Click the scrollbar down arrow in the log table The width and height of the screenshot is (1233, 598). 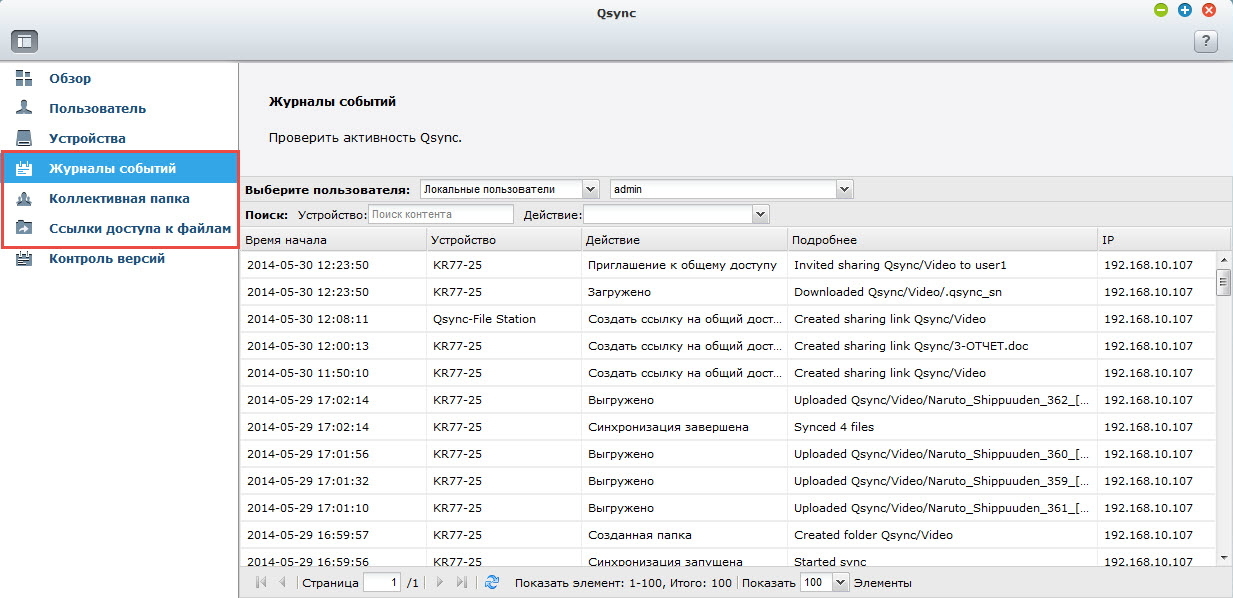pyautogui.click(x=1223, y=556)
